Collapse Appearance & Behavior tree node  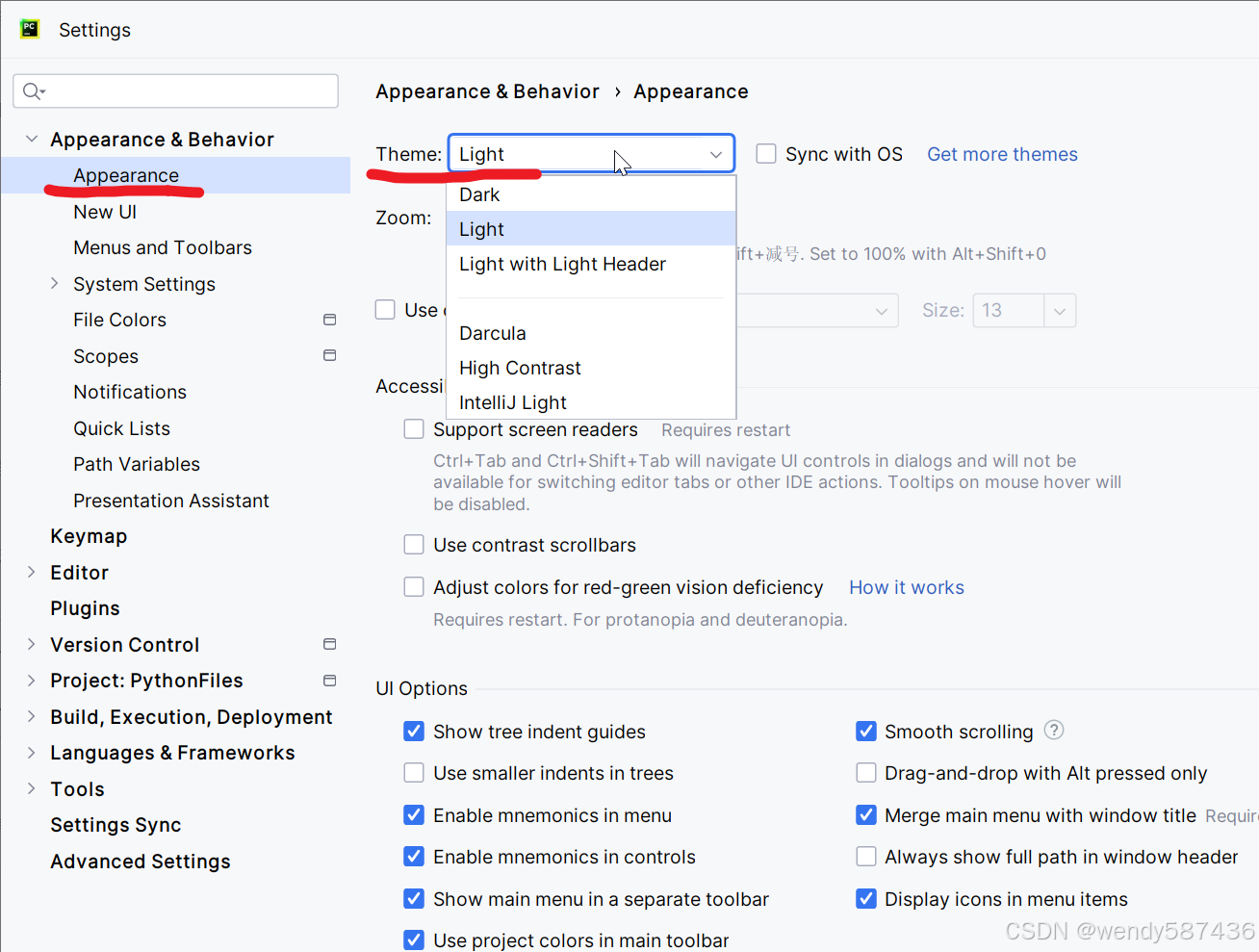[x=32, y=140]
